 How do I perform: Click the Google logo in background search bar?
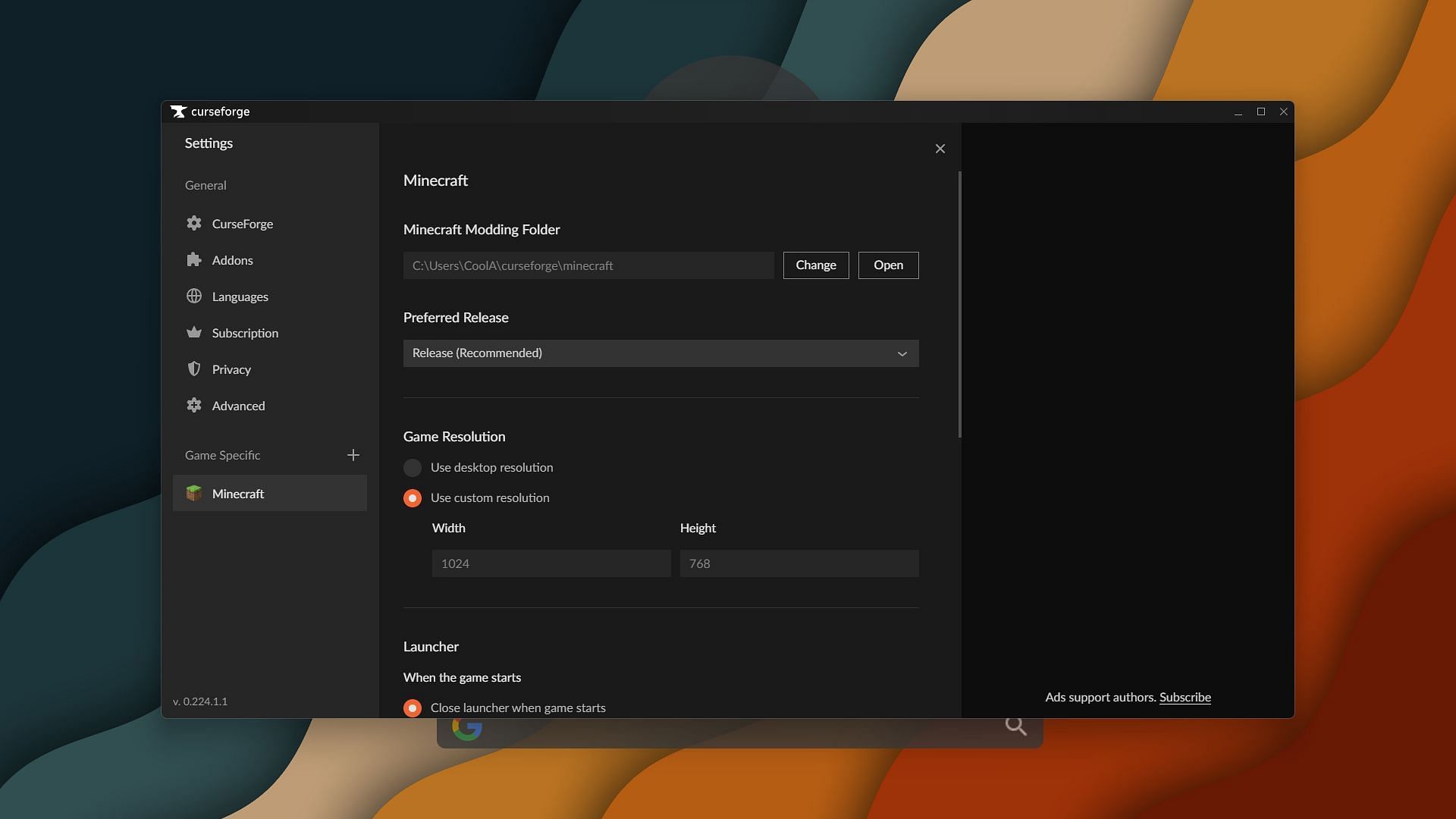[x=467, y=729]
